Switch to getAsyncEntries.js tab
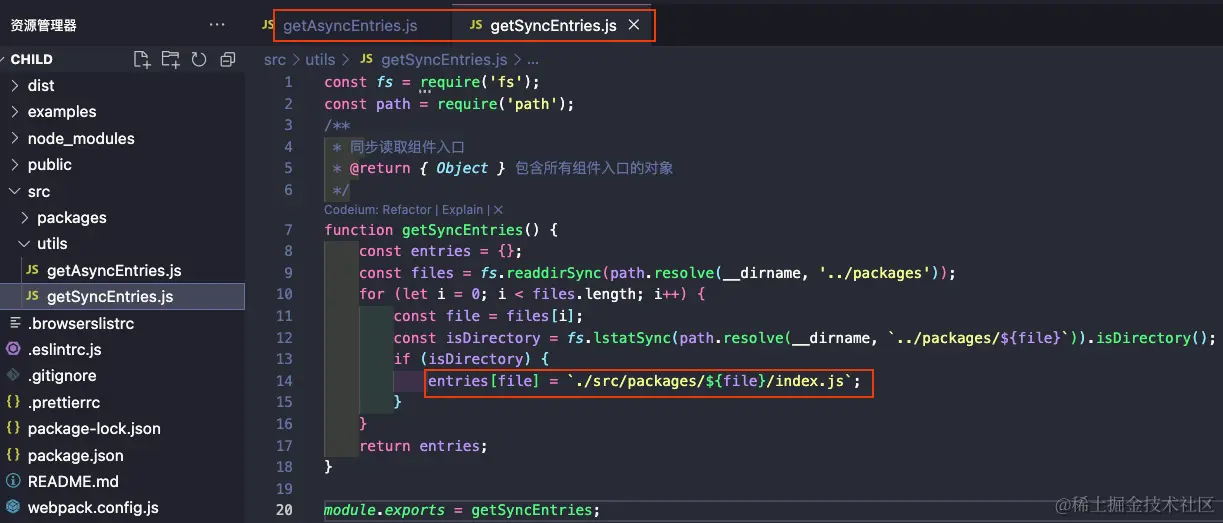 click(350, 25)
